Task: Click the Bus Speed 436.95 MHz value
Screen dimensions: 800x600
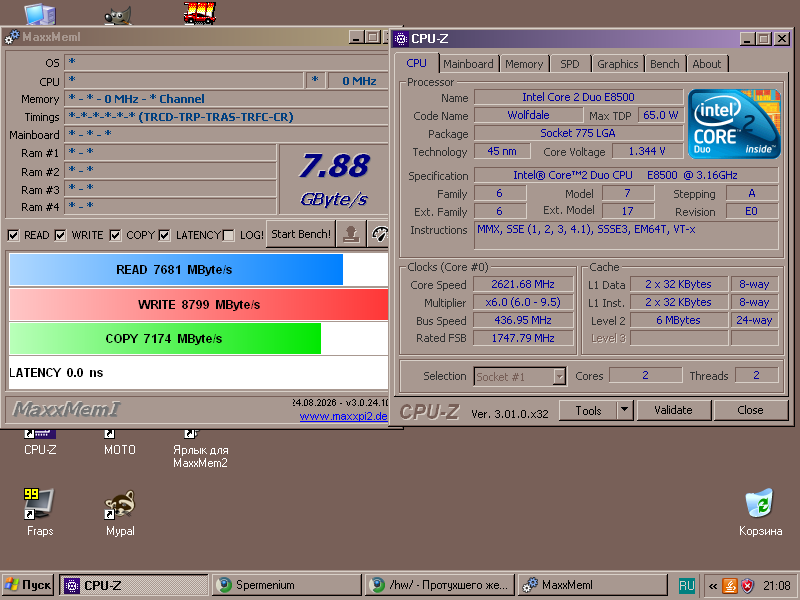Action: [x=523, y=320]
